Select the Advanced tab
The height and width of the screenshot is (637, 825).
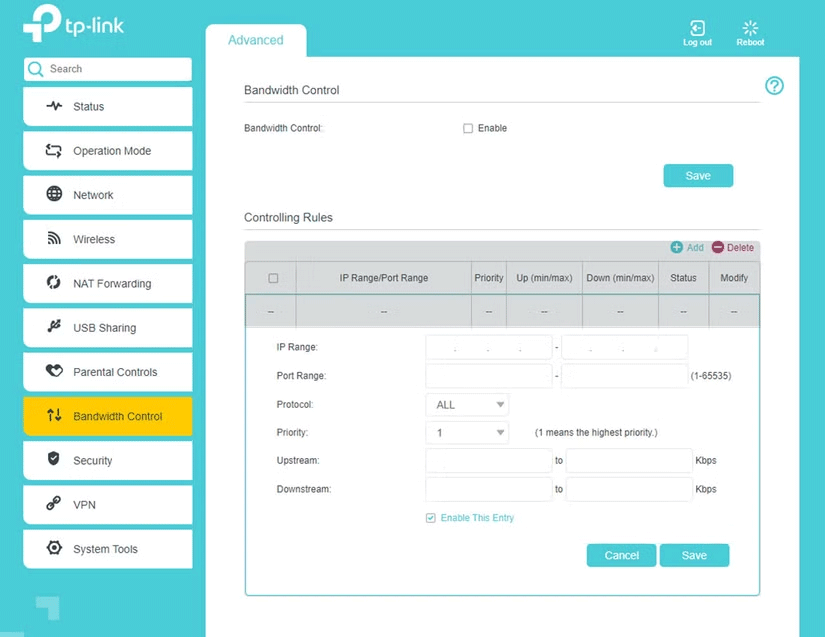pos(256,40)
